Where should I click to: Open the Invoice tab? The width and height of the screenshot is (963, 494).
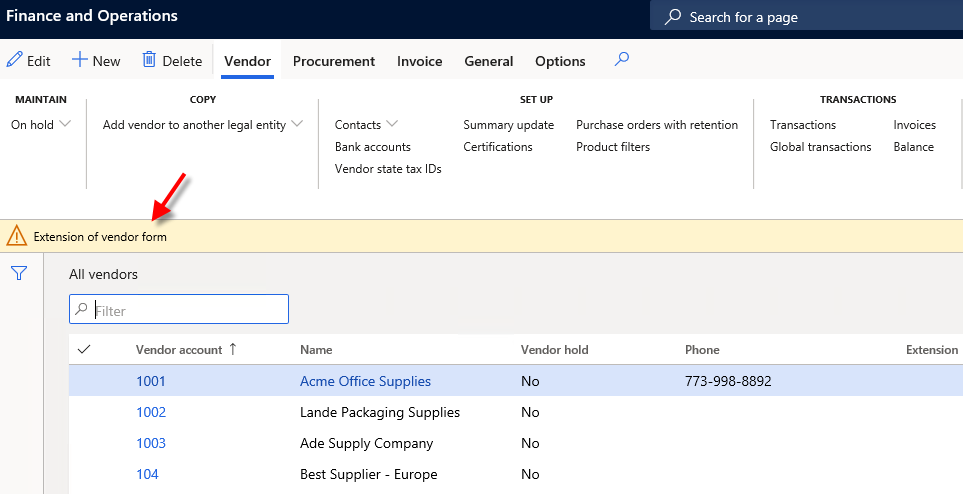coord(419,61)
